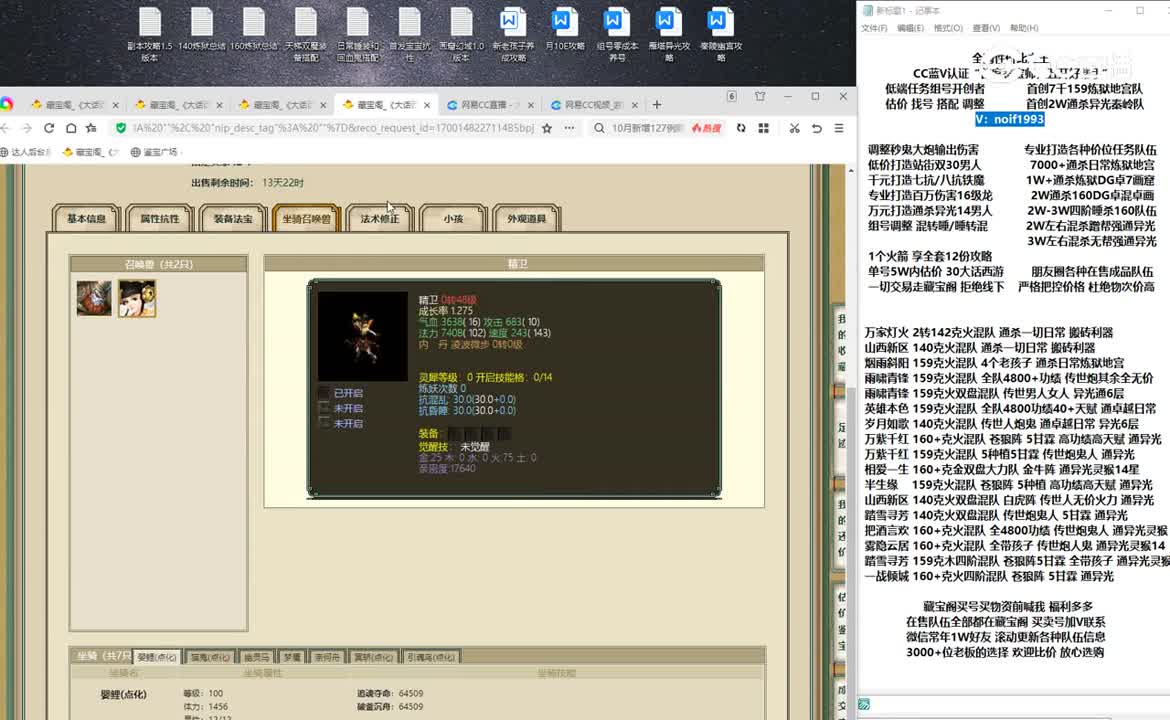Select the second mount tab ending in (点化)
Screen dimensions: 1170x720
[210, 657]
